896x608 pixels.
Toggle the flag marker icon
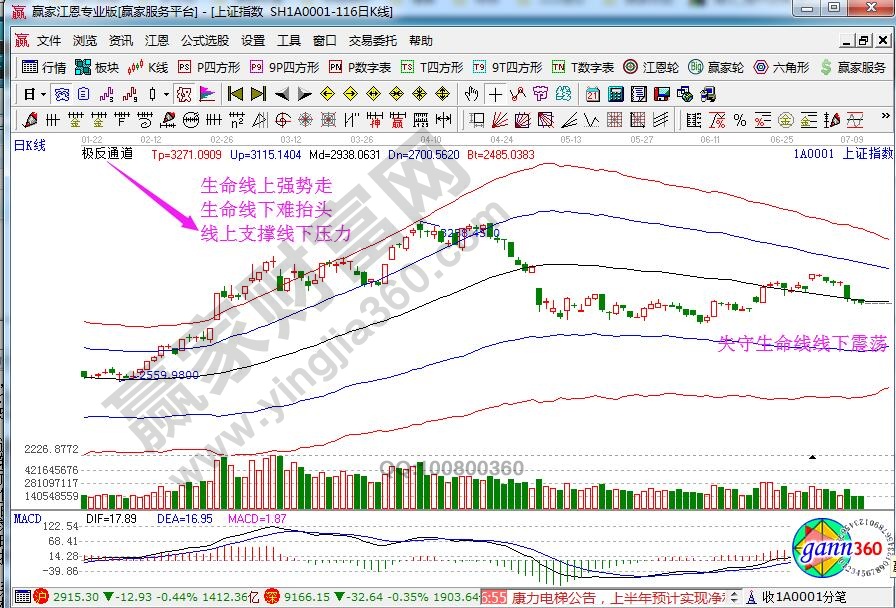pyautogui.click(x=207, y=94)
